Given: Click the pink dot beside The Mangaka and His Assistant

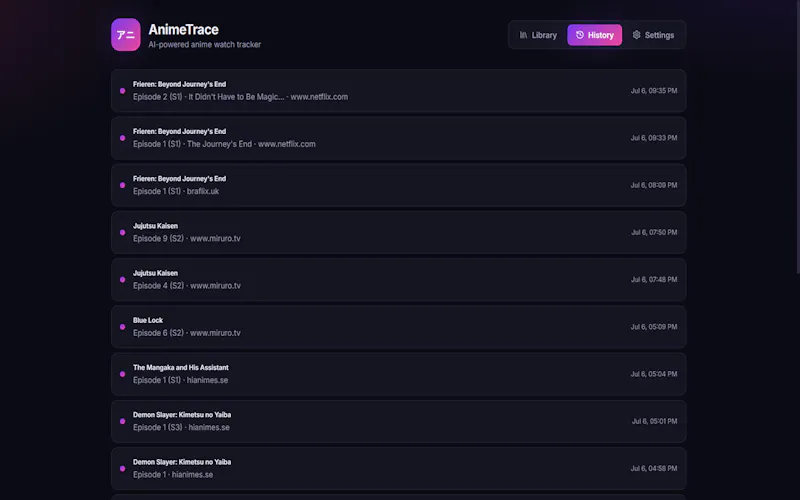Looking at the screenshot, I should pos(122,374).
